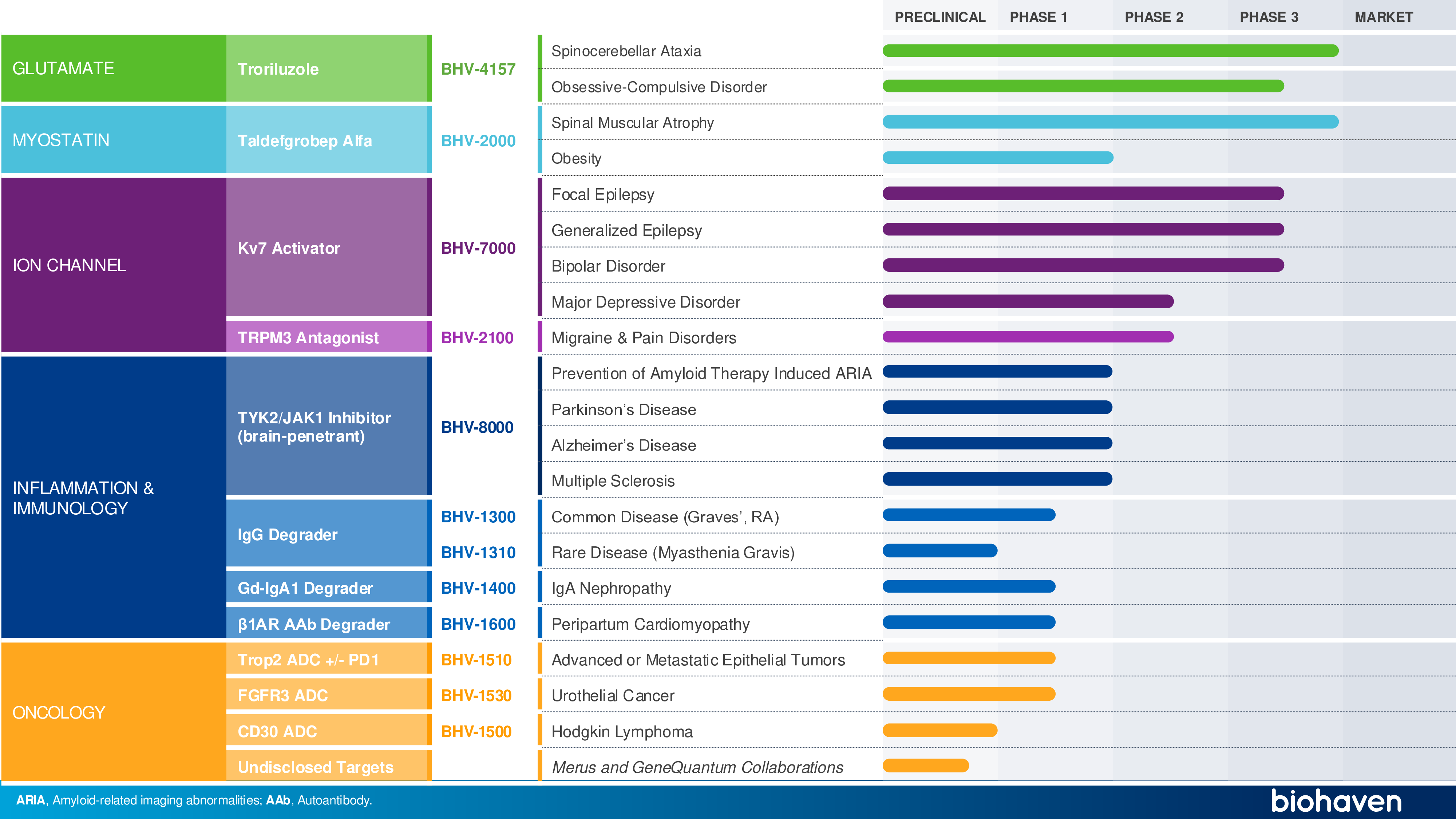This screenshot has width=1456, height=819.
Task: Click the Hodgkin Lymphoma progress bar
Action: [940, 730]
